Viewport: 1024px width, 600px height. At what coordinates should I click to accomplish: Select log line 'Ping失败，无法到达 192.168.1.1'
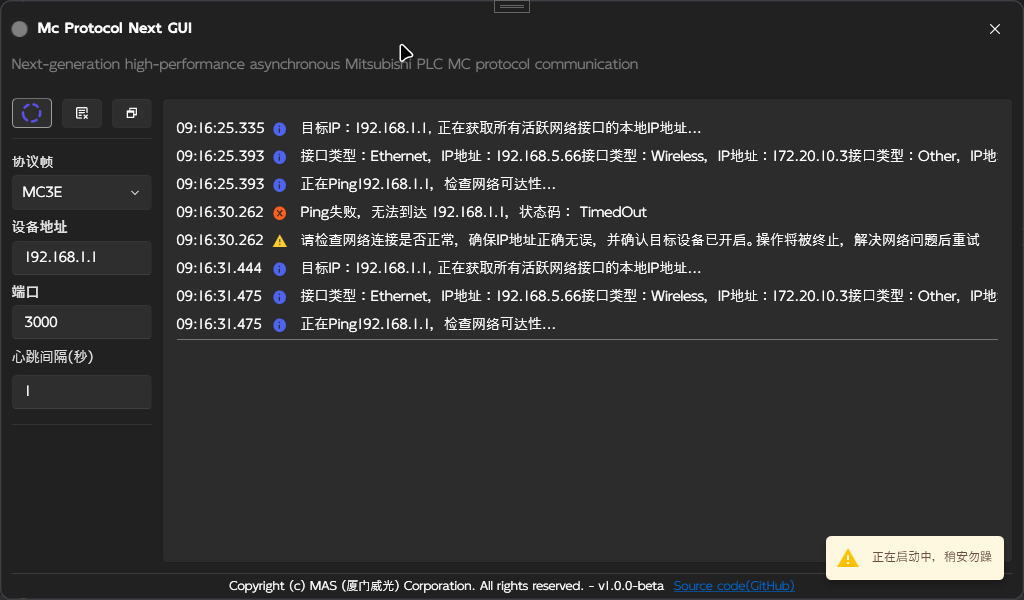473,212
